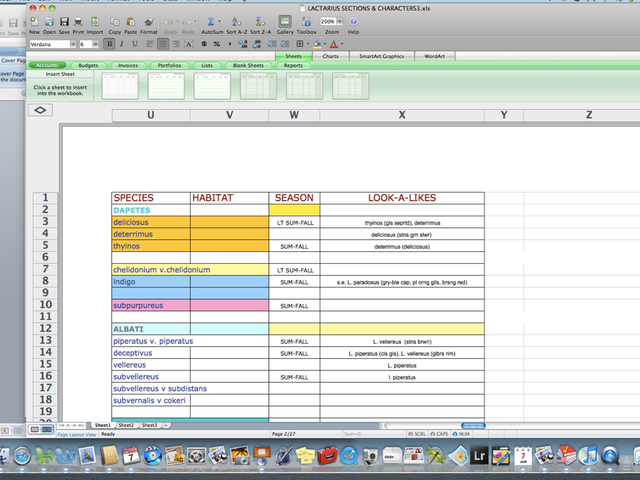Toggle underline formatting

133,44
